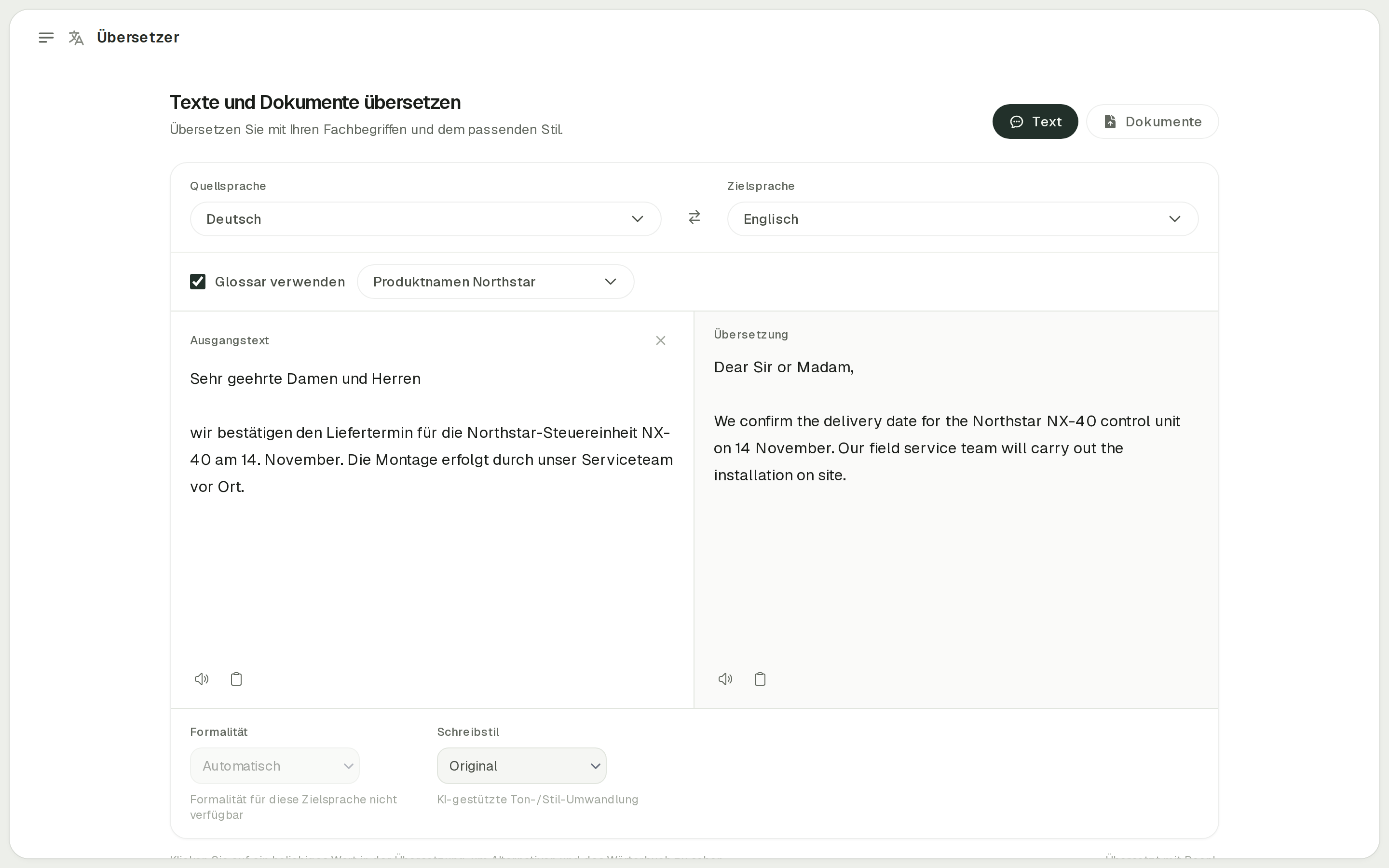Image resolution: width=1389 pixels, height=868 pixels.
Task: Open the Schreibstil Original dropdown
Action: (x=522, y=766)
